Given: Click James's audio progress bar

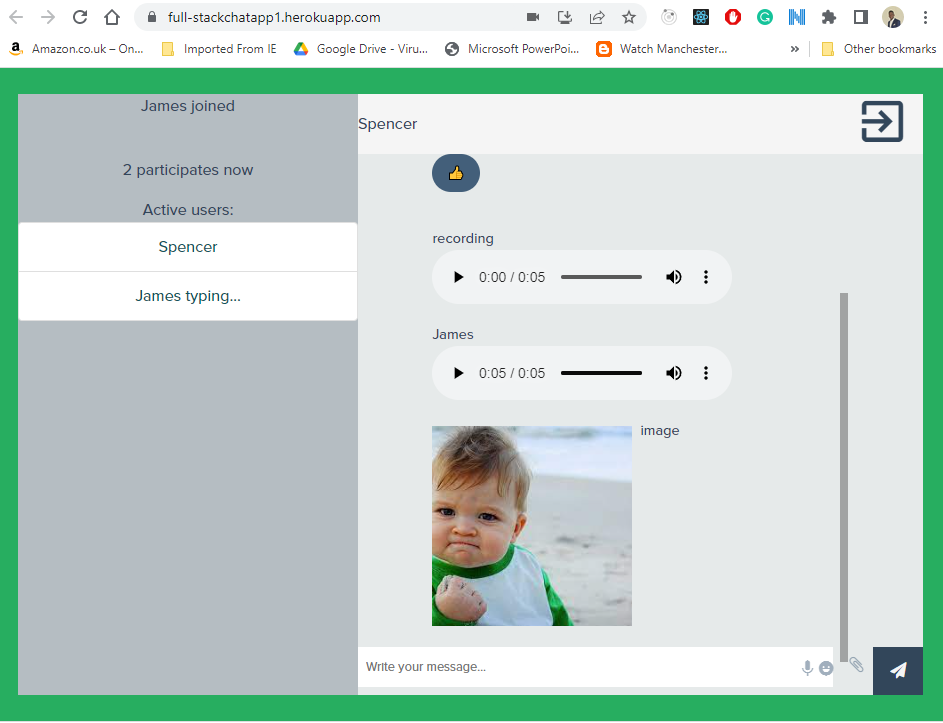Looking at the screenshot, I should (601, 374).
